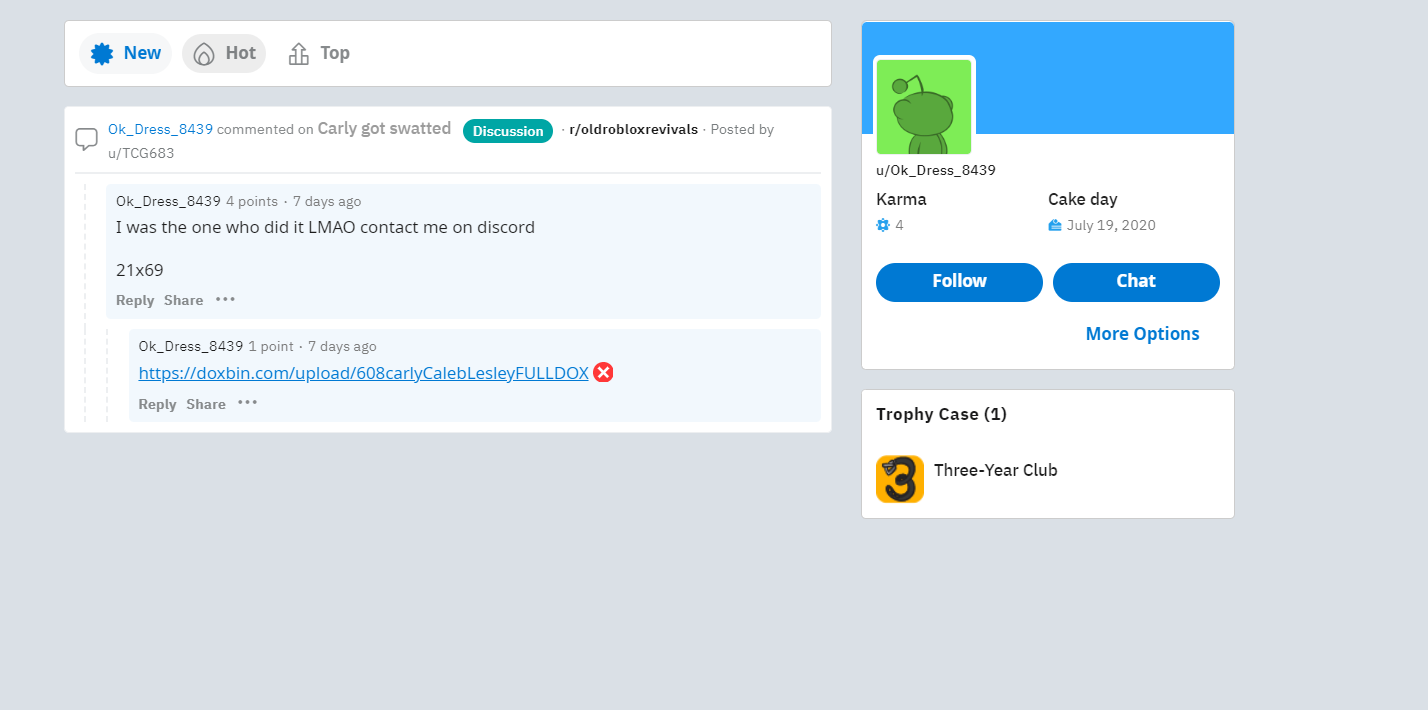Click the red X beside doxbin link

point(603,372)
